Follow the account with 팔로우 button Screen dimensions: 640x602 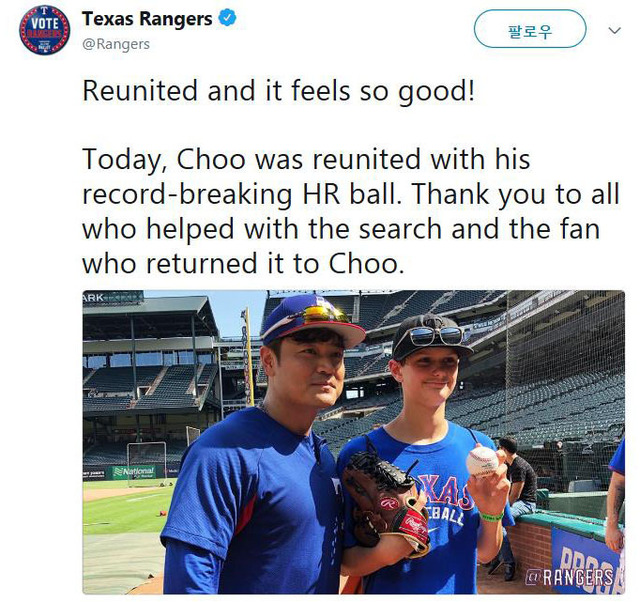click(x=530, y=29)
